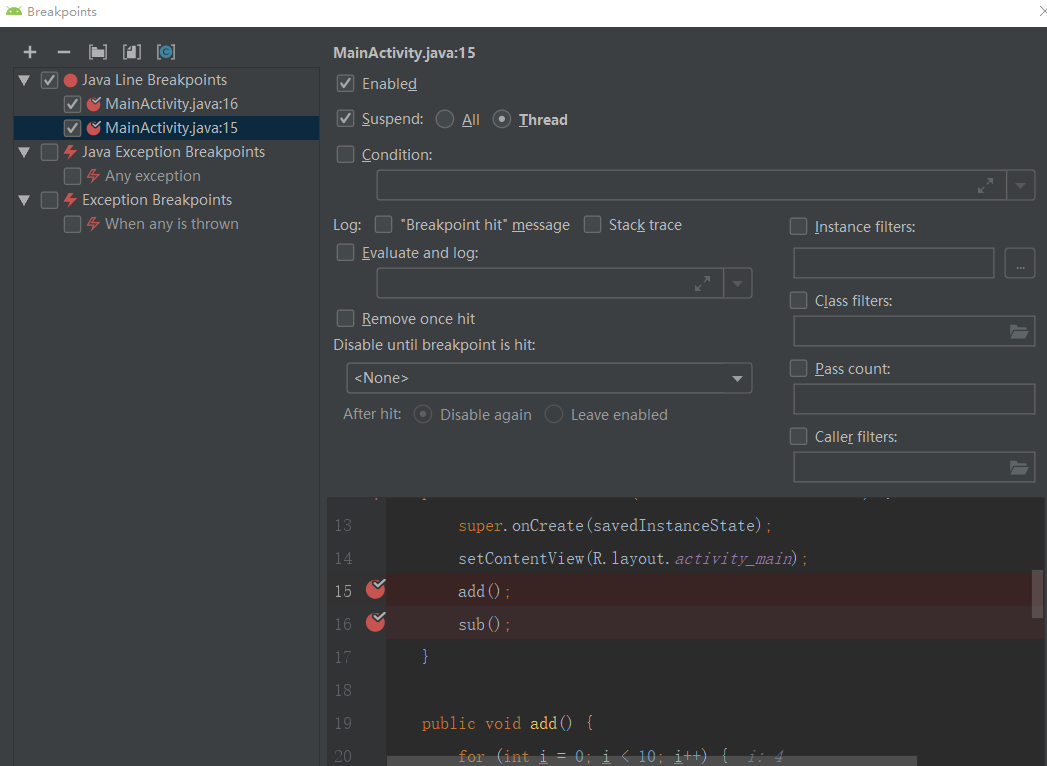
Task: Click the Exception Breakpoints lightning icon
Action: pos(70,200)
